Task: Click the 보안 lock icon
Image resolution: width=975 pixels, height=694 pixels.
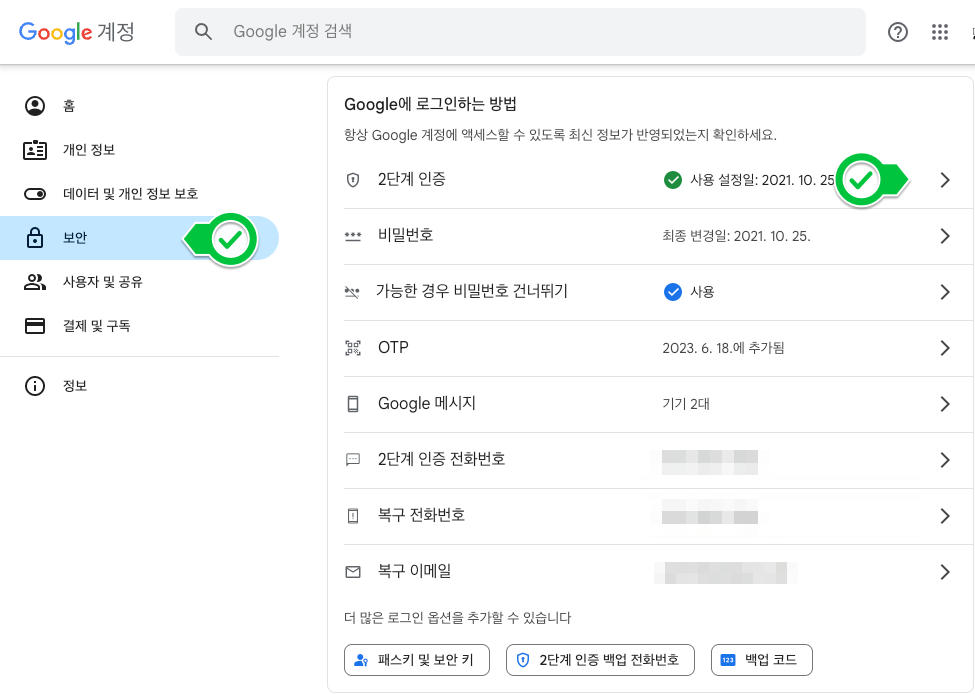Action: 35,238
